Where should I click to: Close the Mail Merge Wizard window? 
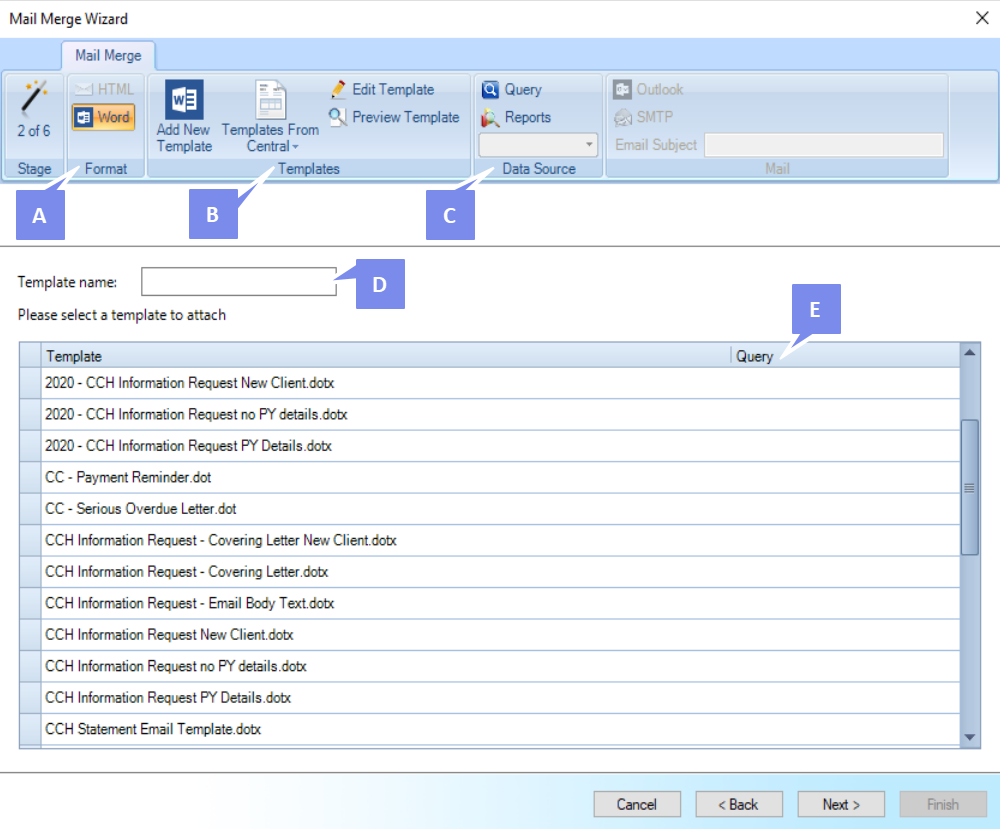tap(982, 18)
